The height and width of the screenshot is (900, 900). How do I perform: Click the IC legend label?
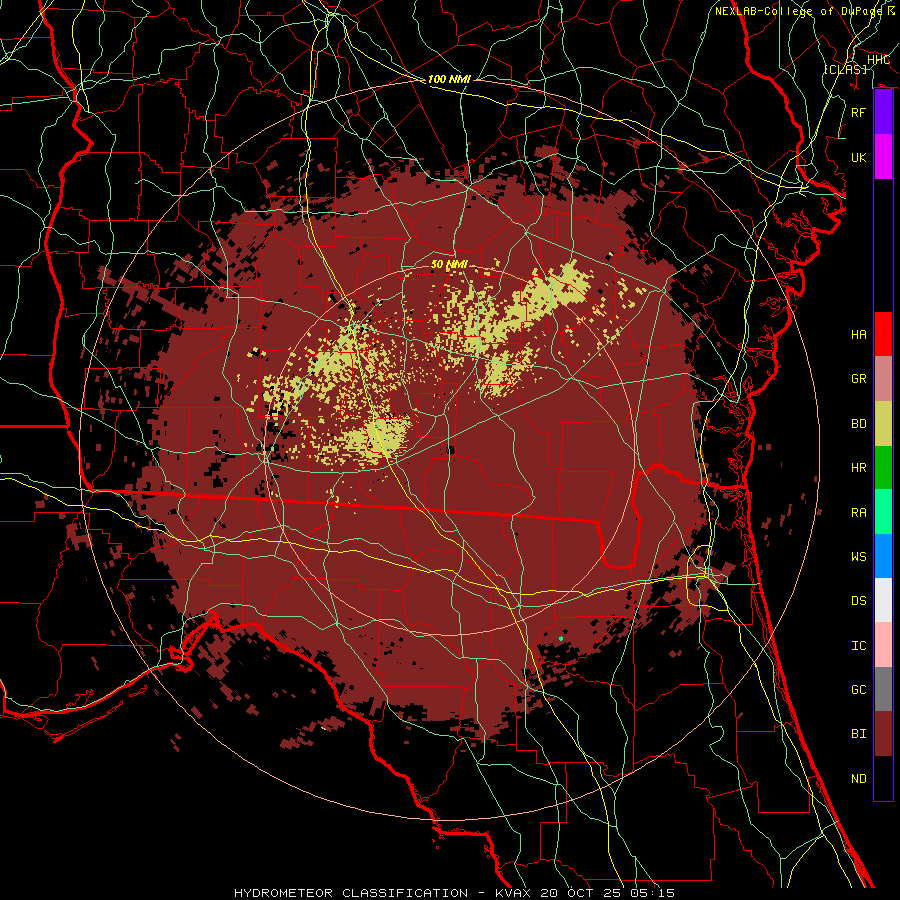[x=859, y=646]
